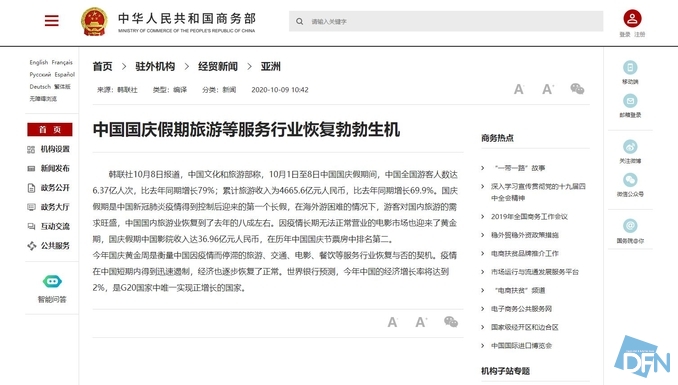Expand the "一带一路" 故事 hot topic
This screenshot has height=385, width=678.
point(520,168)
